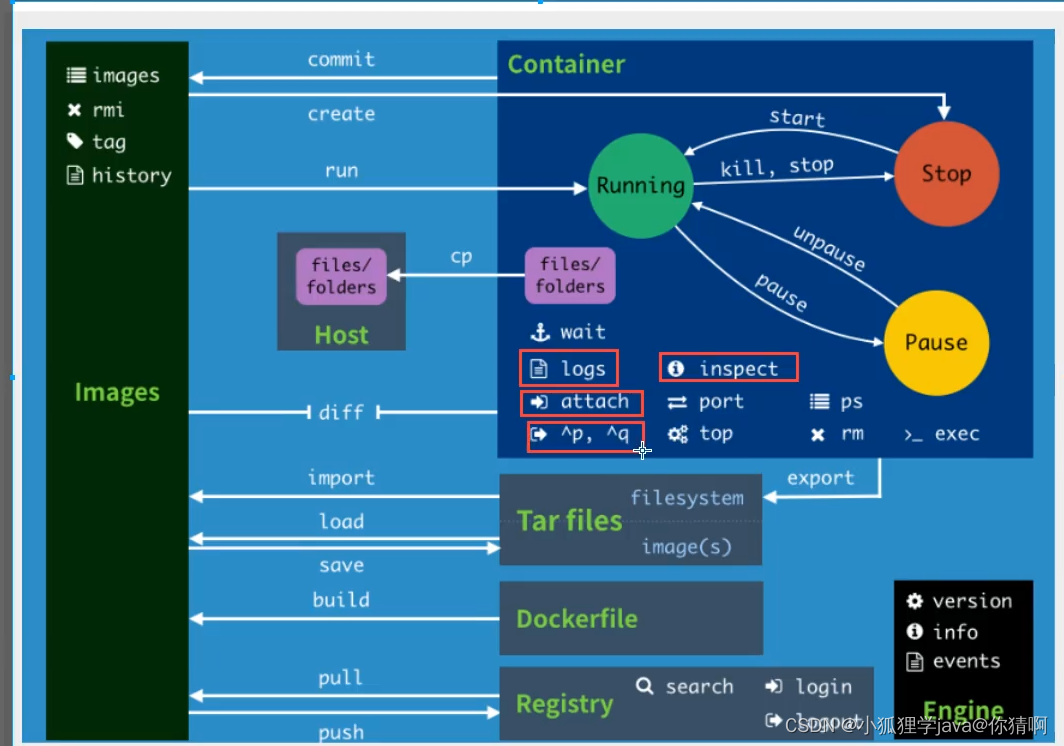1064x746 pixels.
Task: Click the commit label
Action: 341,60
